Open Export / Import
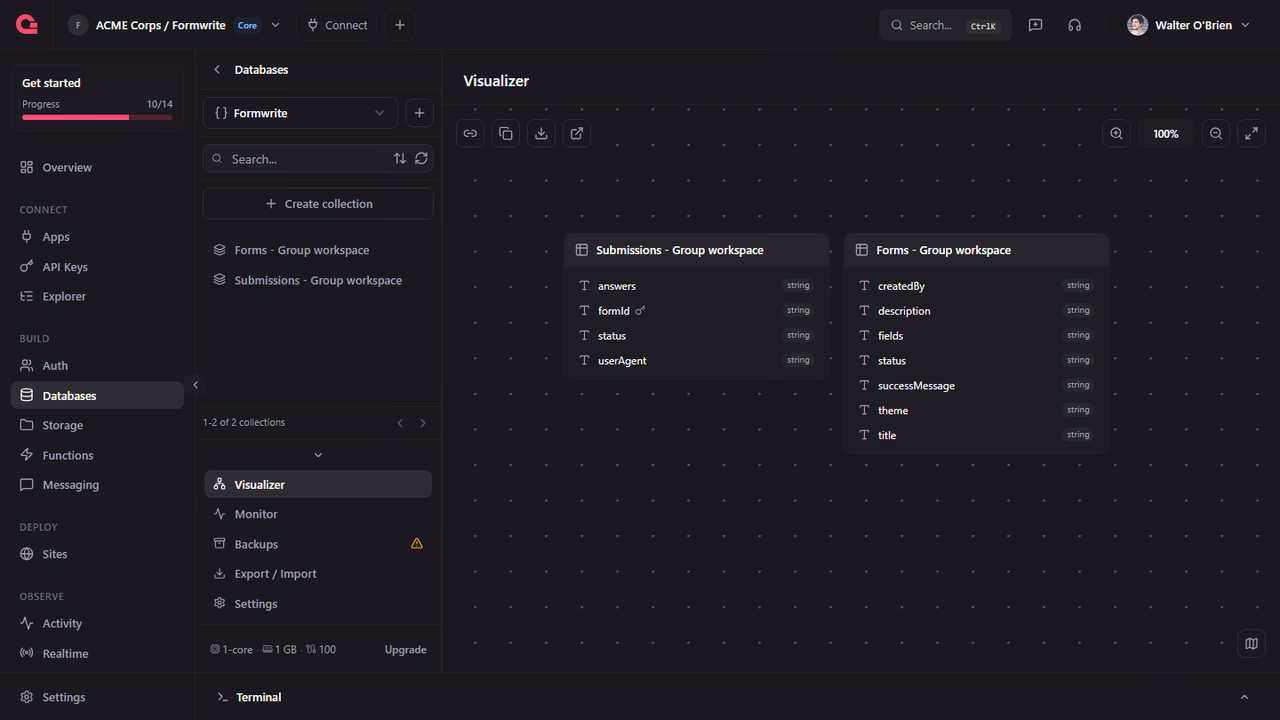The height and width of the screenshot is (720, 1280). 318,574
